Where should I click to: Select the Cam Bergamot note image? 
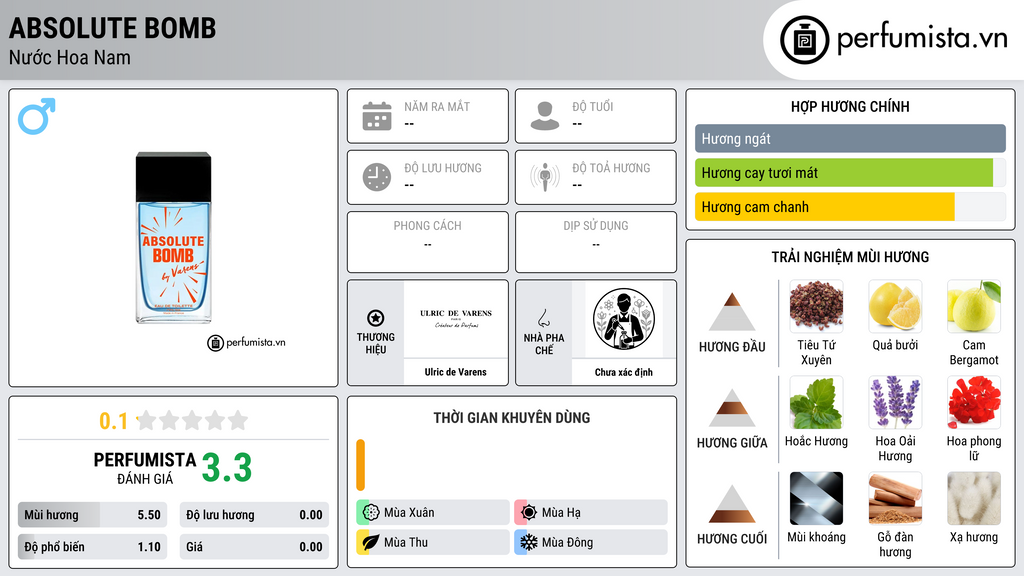[974, 306]
